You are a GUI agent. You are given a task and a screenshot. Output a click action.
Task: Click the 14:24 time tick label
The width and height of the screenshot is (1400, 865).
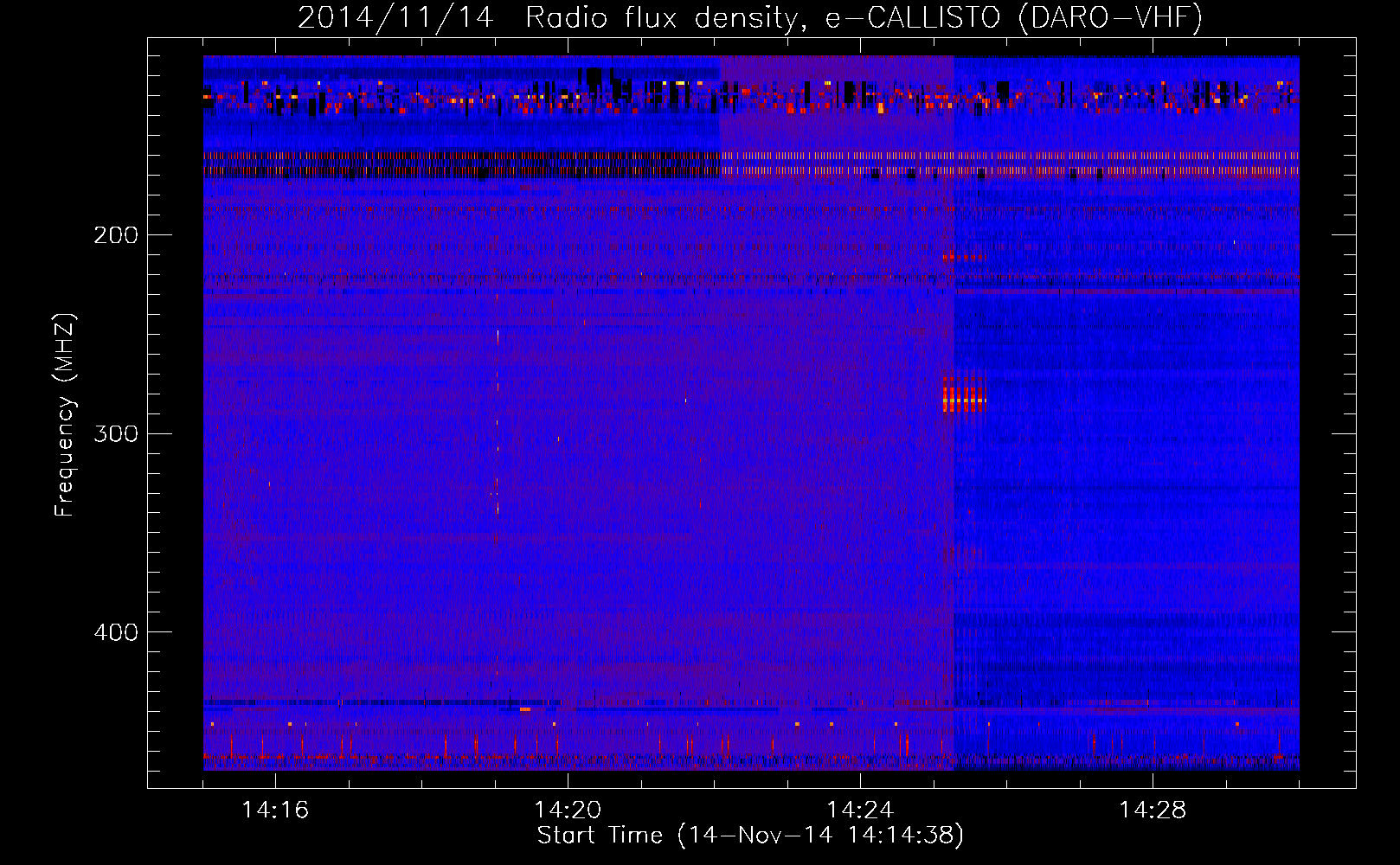(x=860, y=811)
